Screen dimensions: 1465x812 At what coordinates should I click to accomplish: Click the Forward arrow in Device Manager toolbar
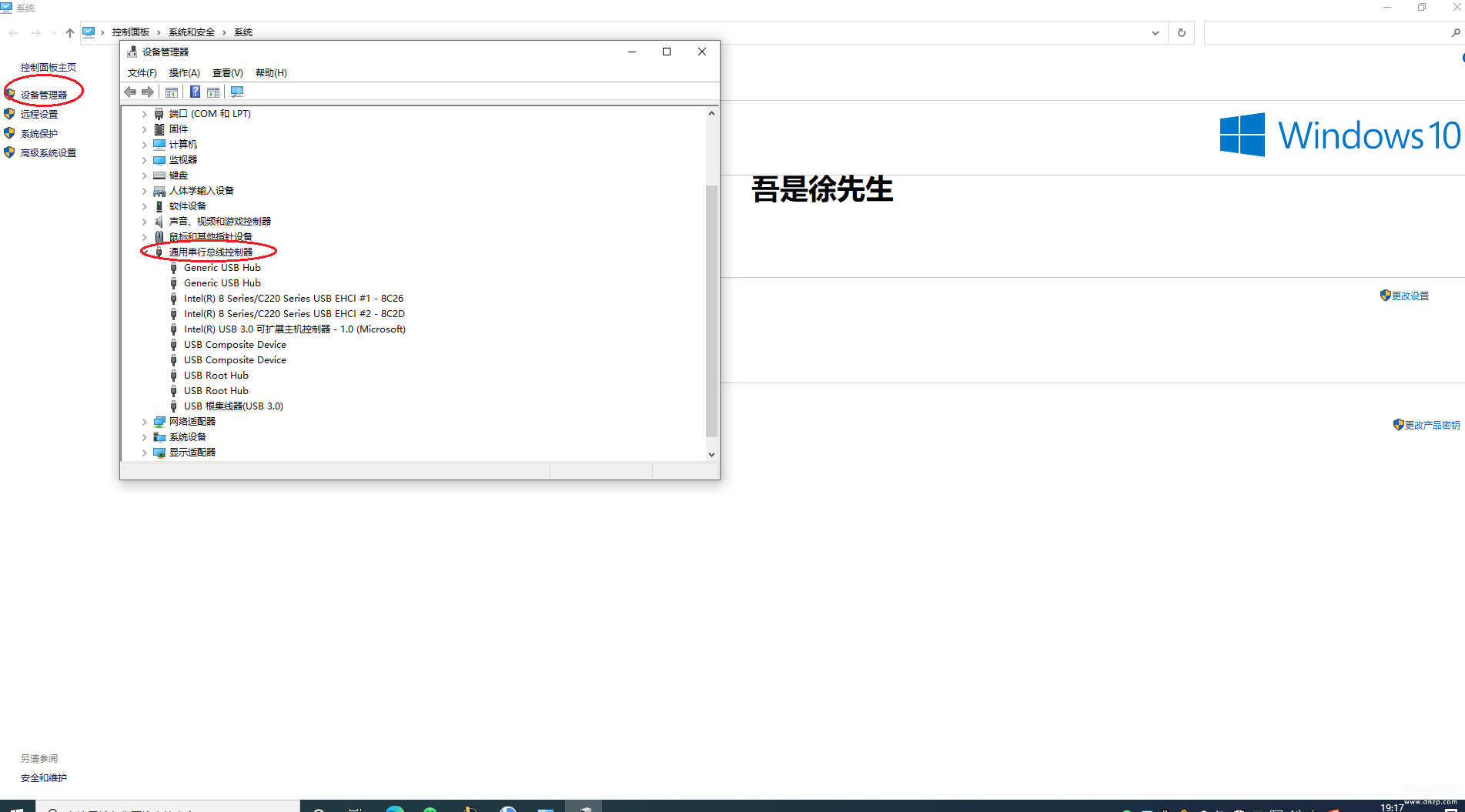pyautogui.click(x=148, y=92)
